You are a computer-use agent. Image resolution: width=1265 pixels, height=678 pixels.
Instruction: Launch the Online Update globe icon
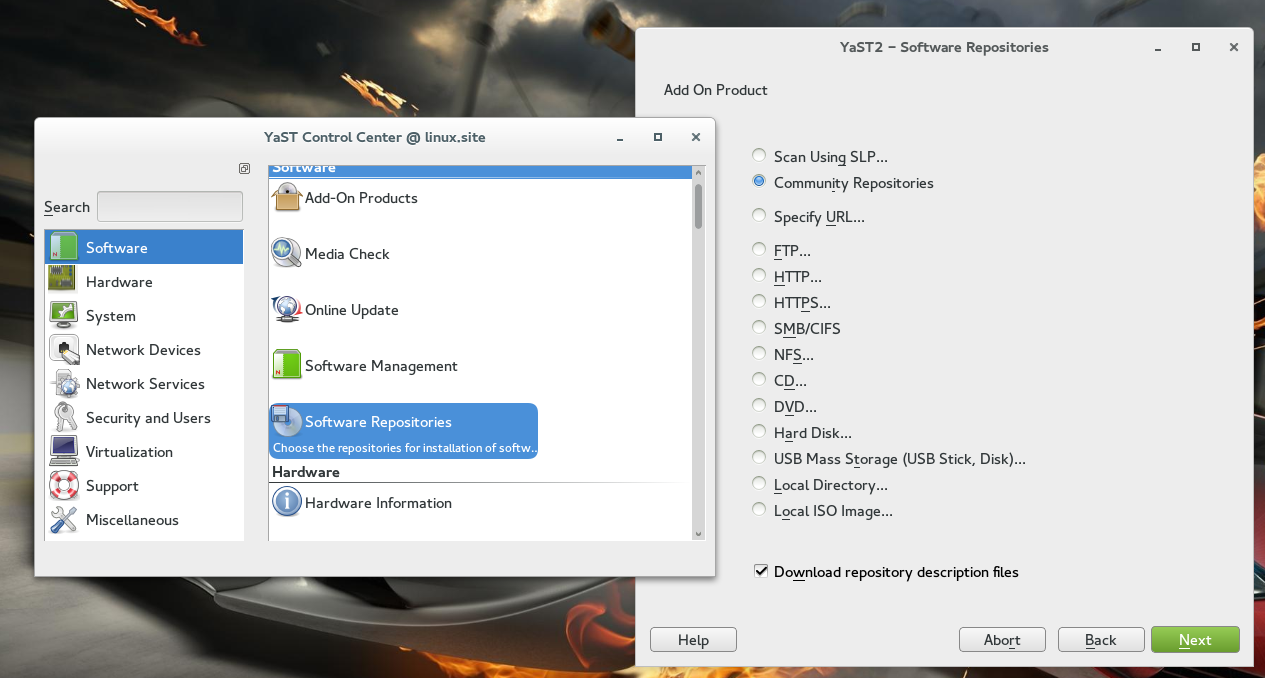click(287, 309)
